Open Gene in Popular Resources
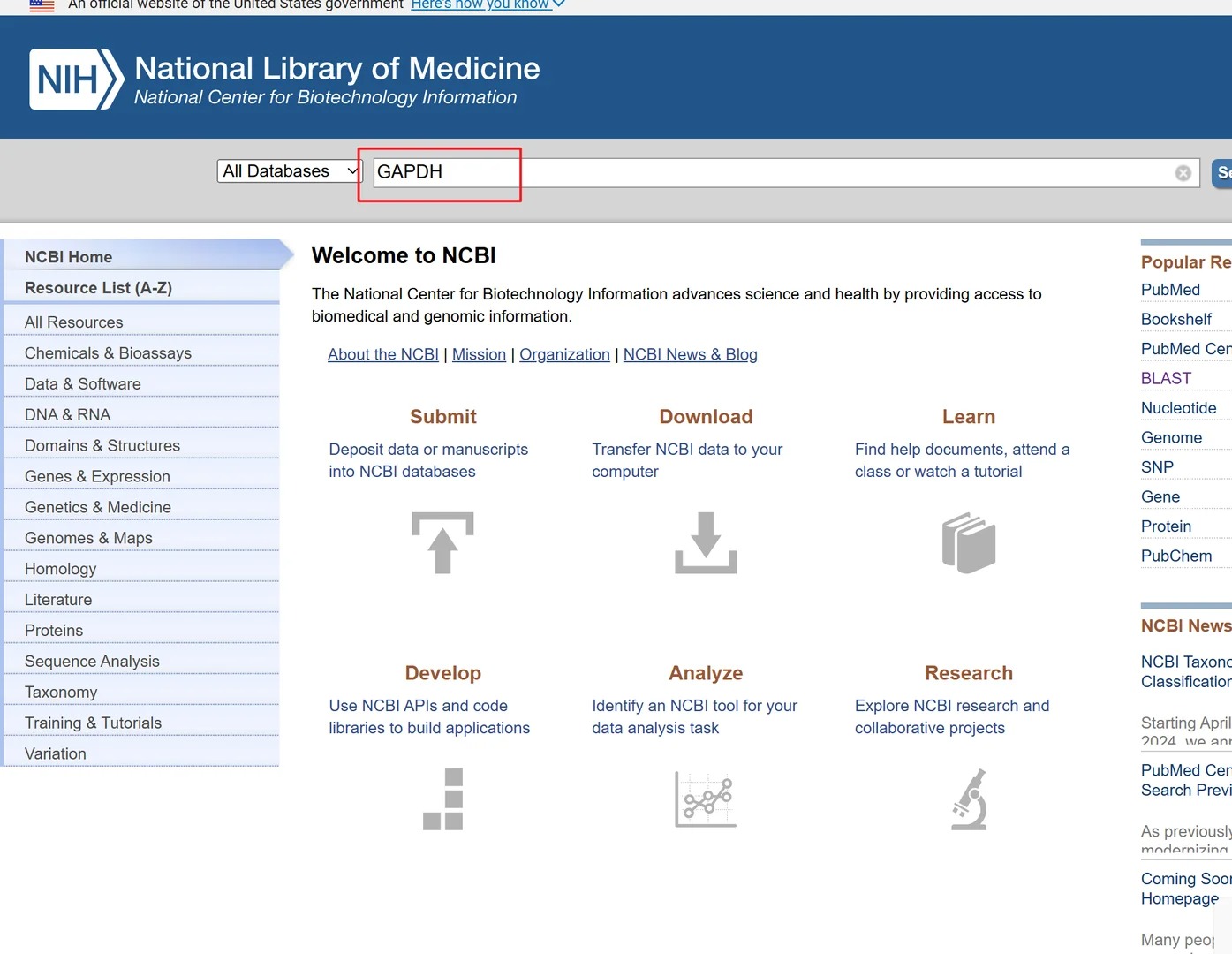Viewport: 1232px width, 954px height. tap(1160, 497)
